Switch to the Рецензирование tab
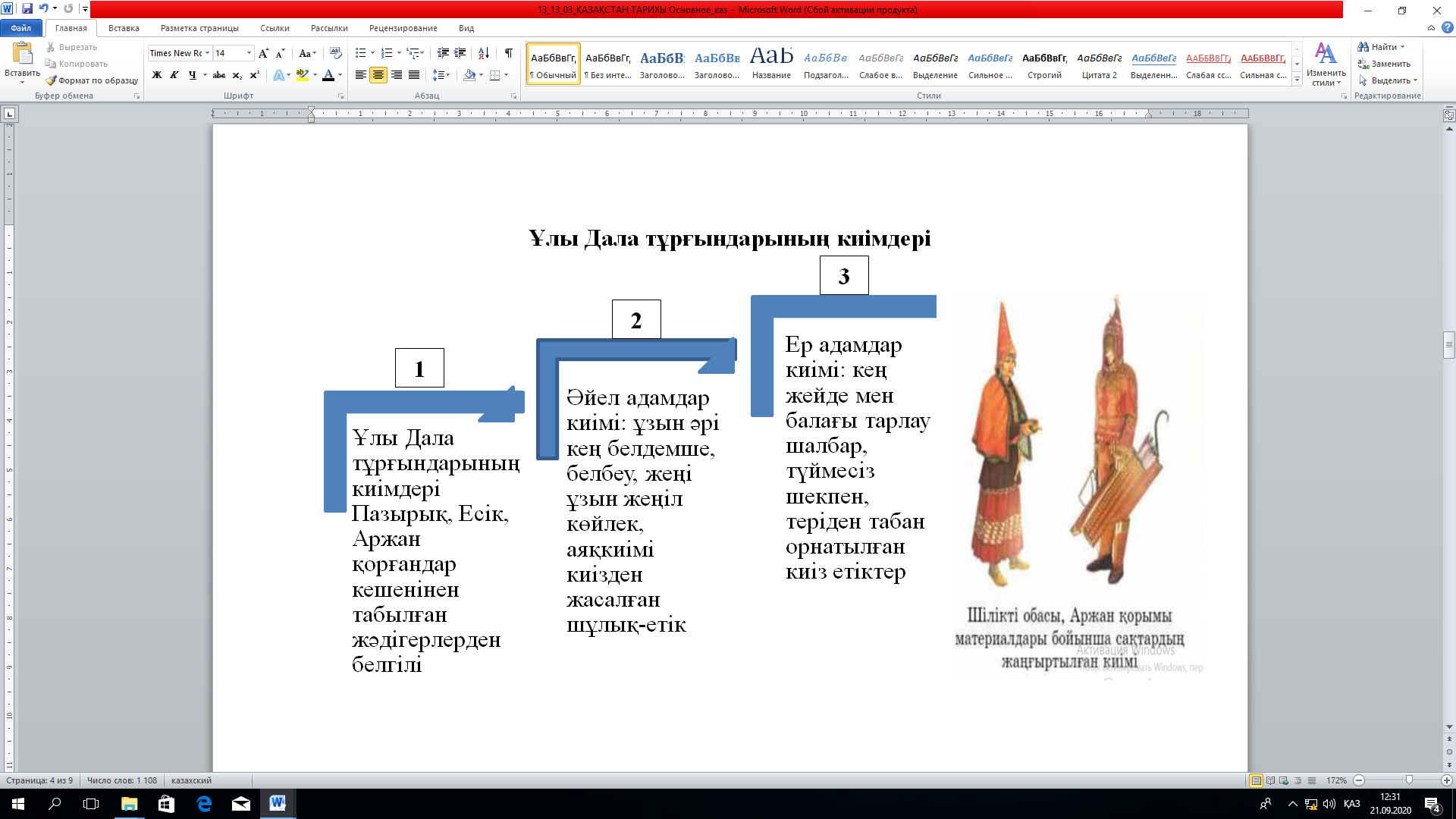This screenshot has height=819, width=1456. point(403,28)
